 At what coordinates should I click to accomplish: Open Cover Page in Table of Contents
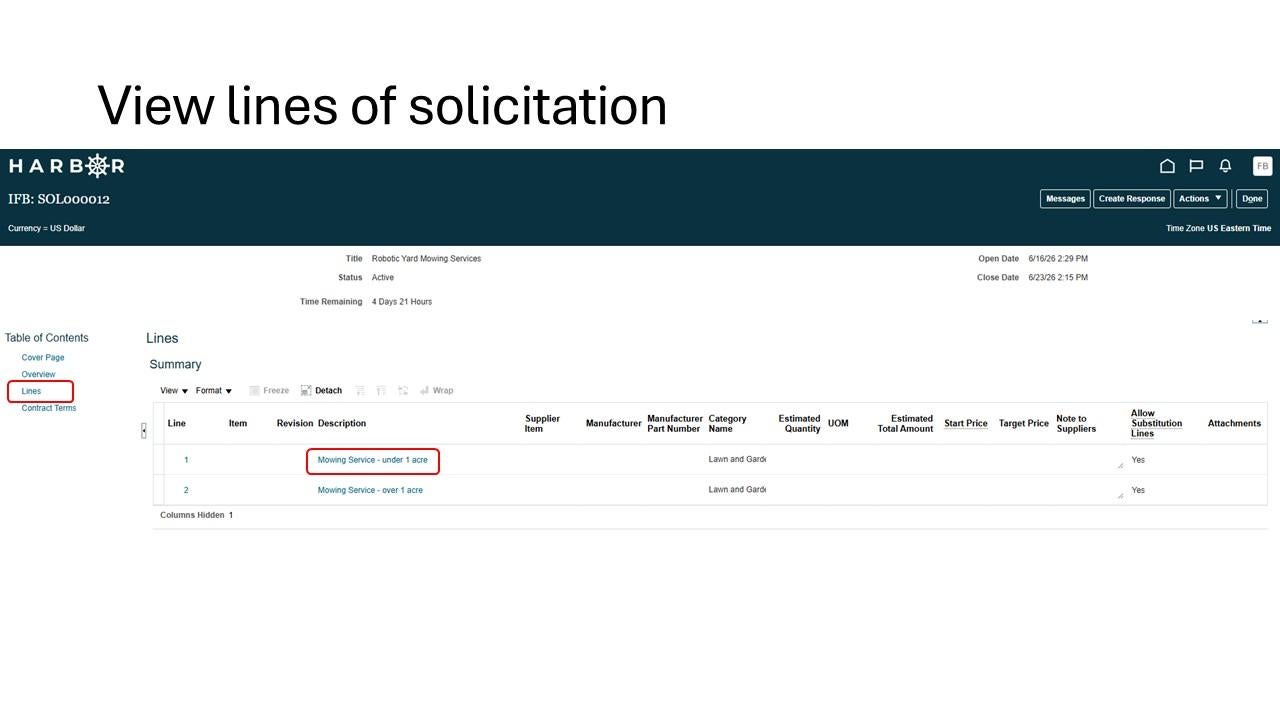[43, 358]
